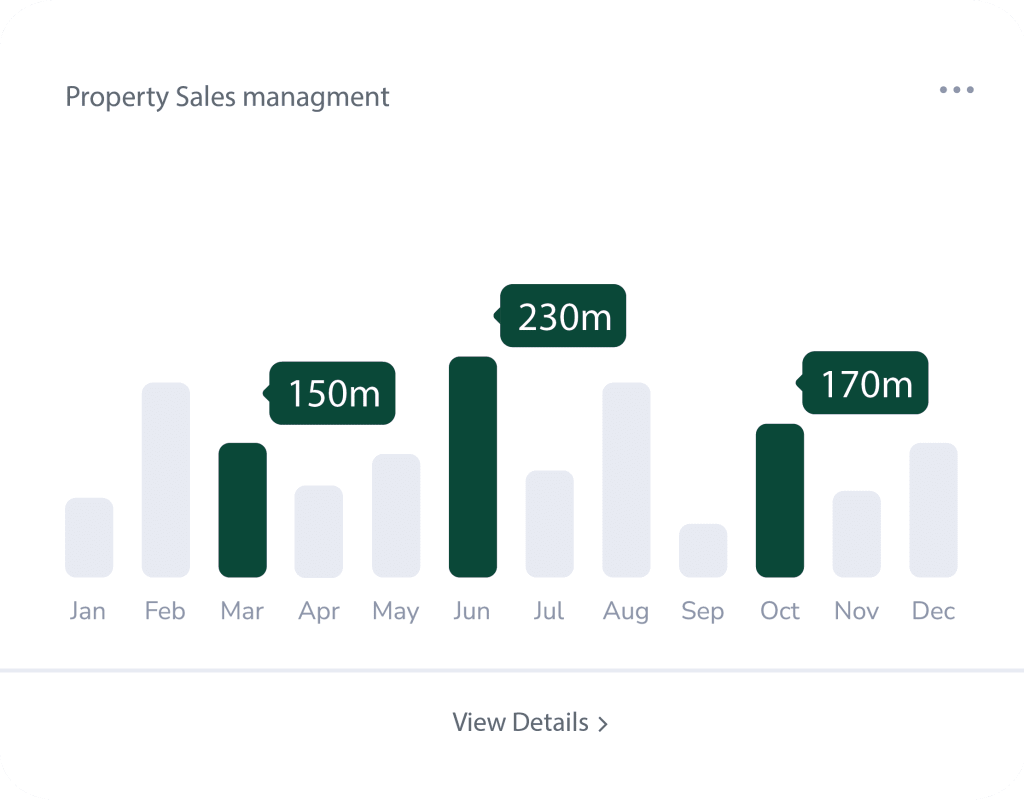The width and height of the screenshot is (1024, 800).
Task: Click the dark green March bar
Action: [x=242, y=510]
